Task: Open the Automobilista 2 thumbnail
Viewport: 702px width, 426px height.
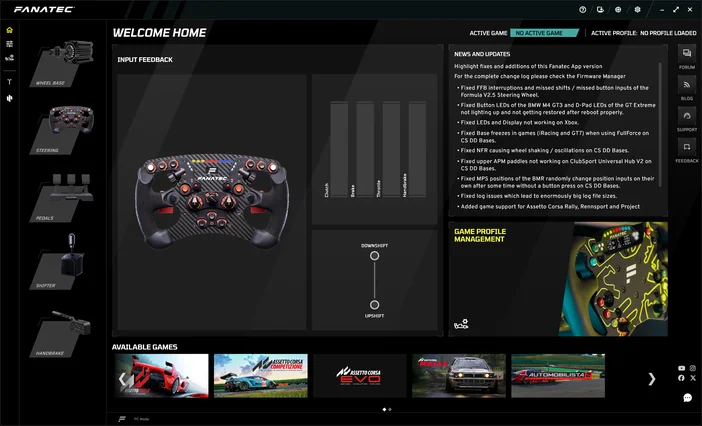Action: 558,376
